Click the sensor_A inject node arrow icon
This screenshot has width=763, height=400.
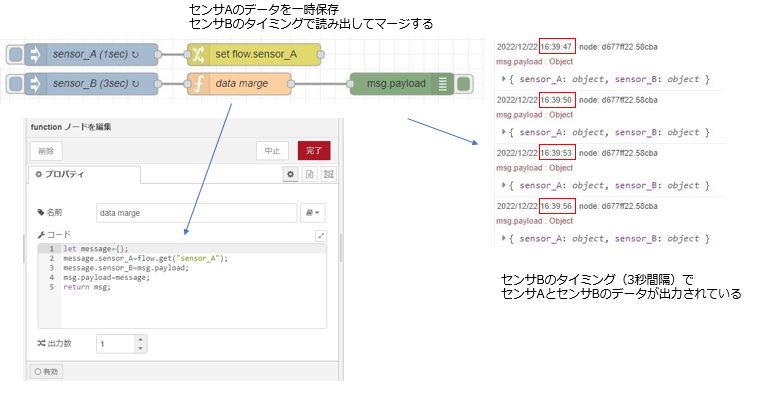point(32,54)
